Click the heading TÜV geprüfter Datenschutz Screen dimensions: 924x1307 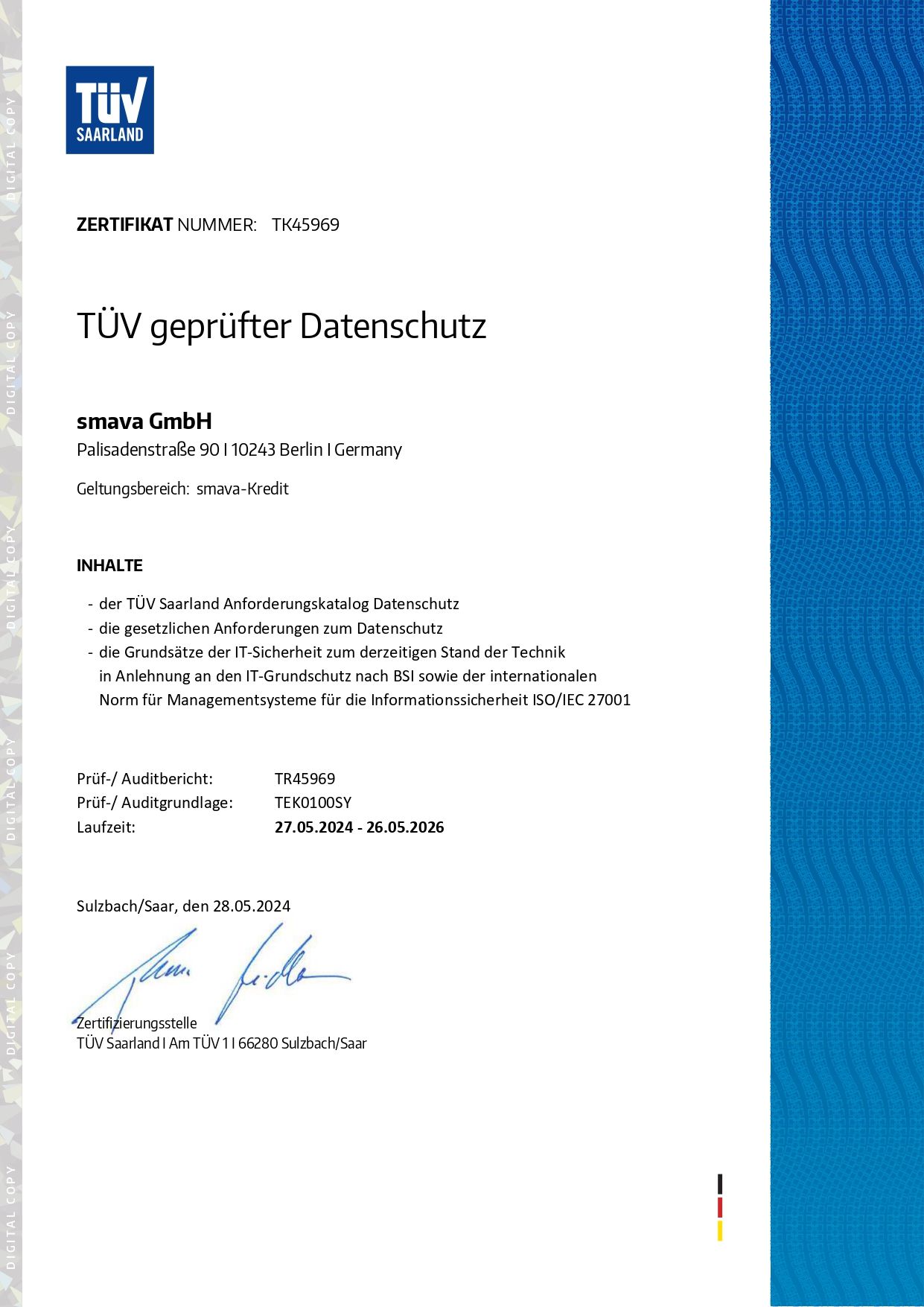[x=281, y=326]
